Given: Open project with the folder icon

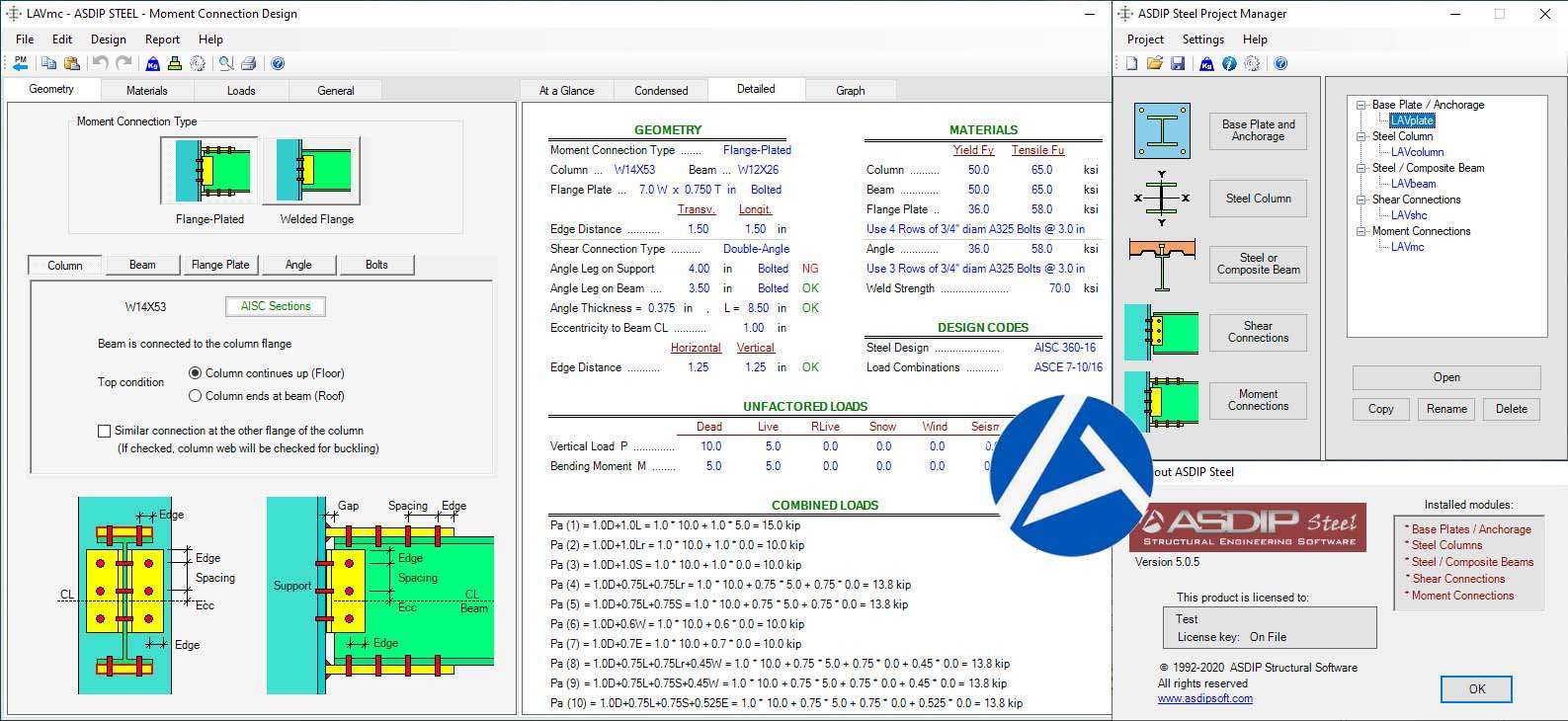Looking at the screenshot, I should point(1154,63).
